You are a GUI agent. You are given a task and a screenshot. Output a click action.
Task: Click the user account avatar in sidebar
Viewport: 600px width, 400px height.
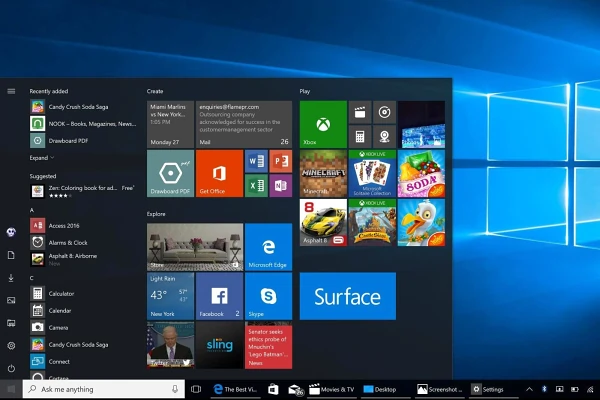tap(11, 232)
